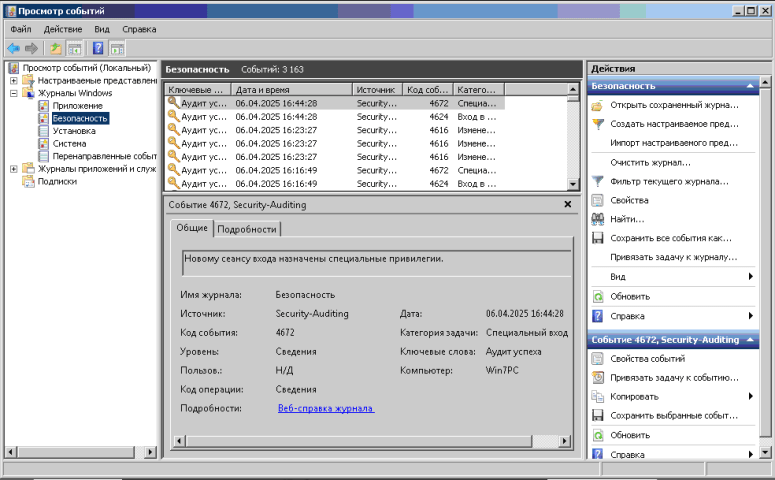Sort by the Источник column header
Viewport: 775px width, 480px height.
tap(378, 89)
